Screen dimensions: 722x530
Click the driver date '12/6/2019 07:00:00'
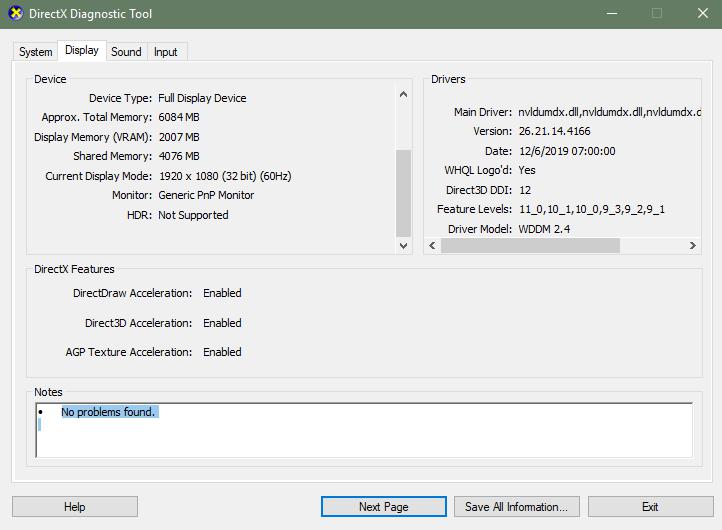point(567,151)
